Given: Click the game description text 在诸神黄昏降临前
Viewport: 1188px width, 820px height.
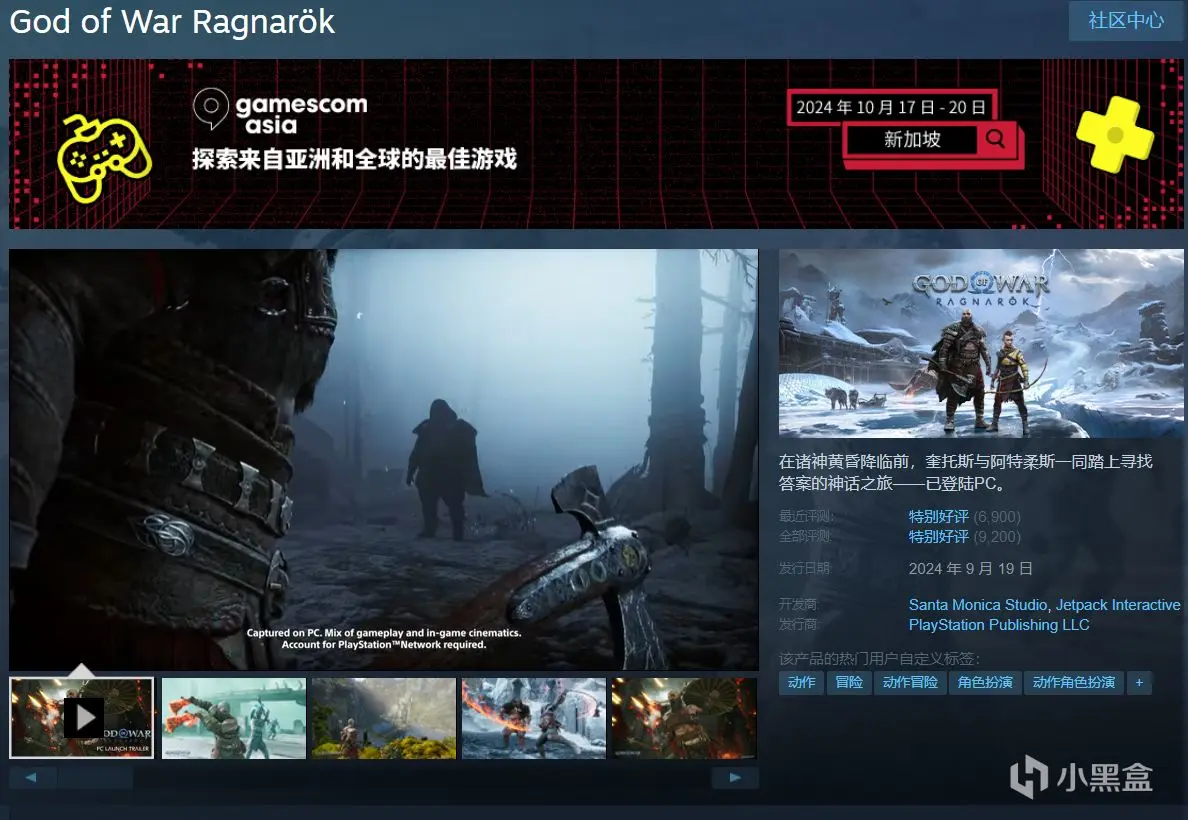Looking at the screenshot, I should click(965, 472).
